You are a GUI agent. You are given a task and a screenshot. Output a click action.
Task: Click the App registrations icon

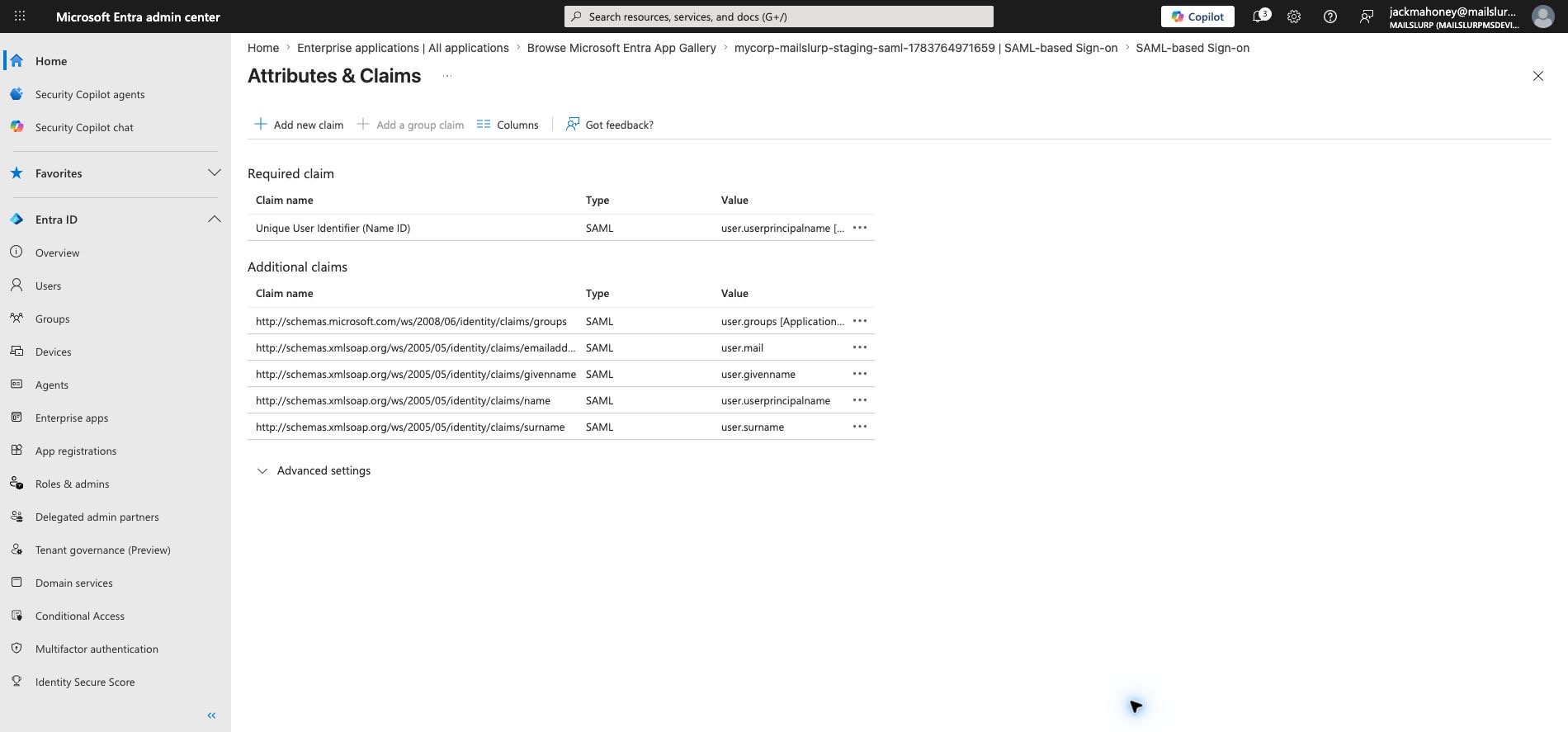[17, 451]
